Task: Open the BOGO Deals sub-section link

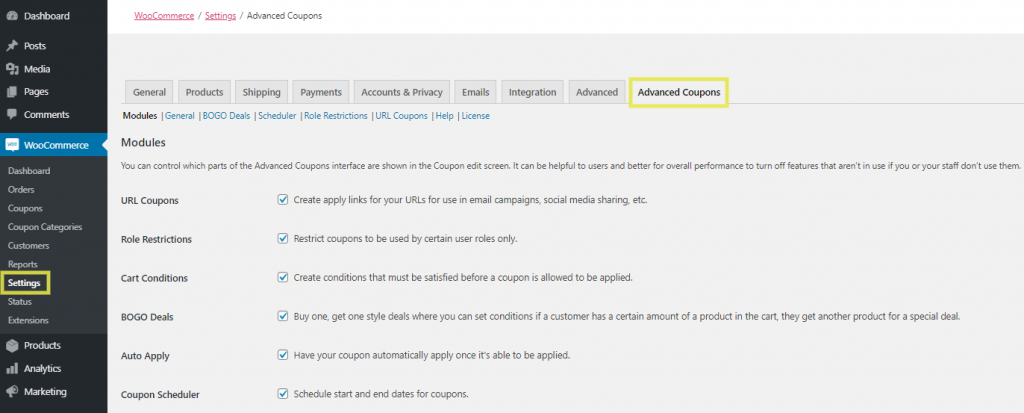Action: point(227,116)
